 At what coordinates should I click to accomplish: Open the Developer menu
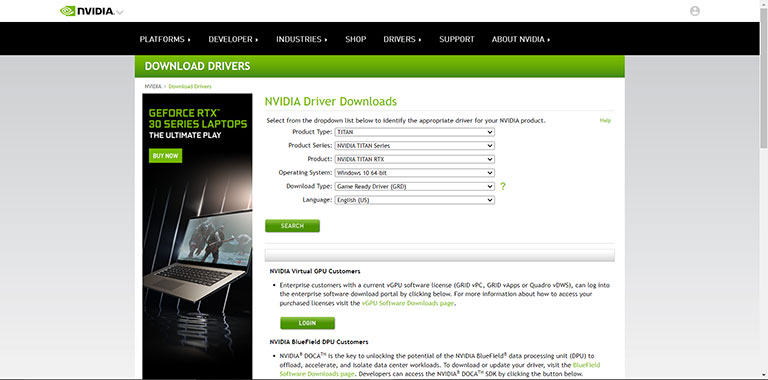(233, 39)
